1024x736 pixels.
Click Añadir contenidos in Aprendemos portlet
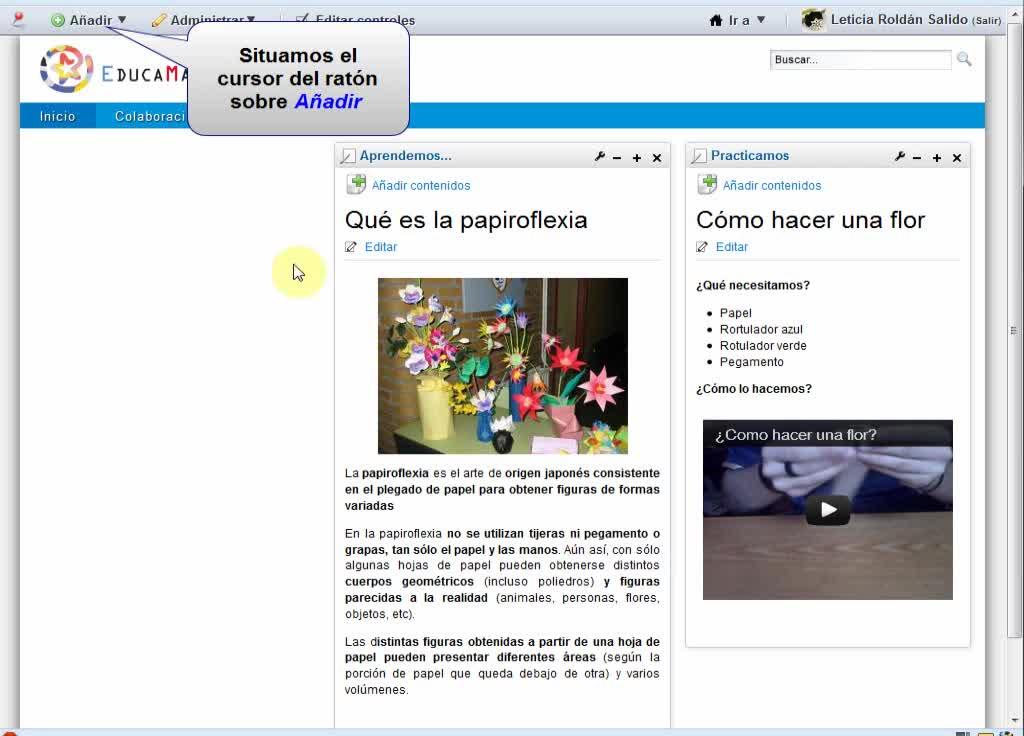tap(420, 185)
